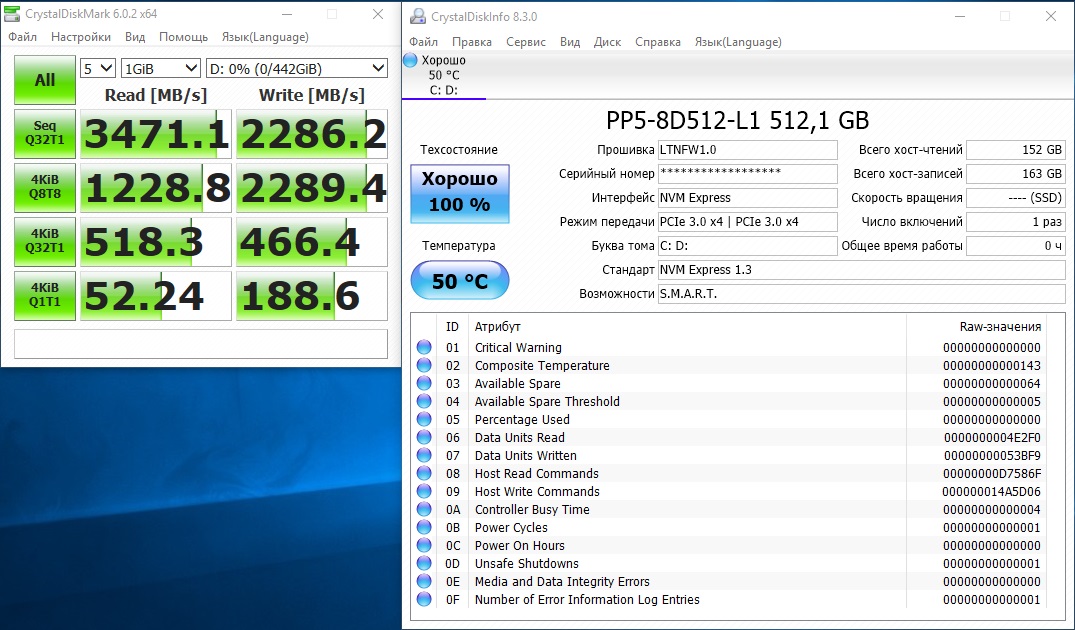Click raw value 0000000004E2F0 of Data Units Read
This screenshot has height=630, width=1075.
[x=992, y=437]
